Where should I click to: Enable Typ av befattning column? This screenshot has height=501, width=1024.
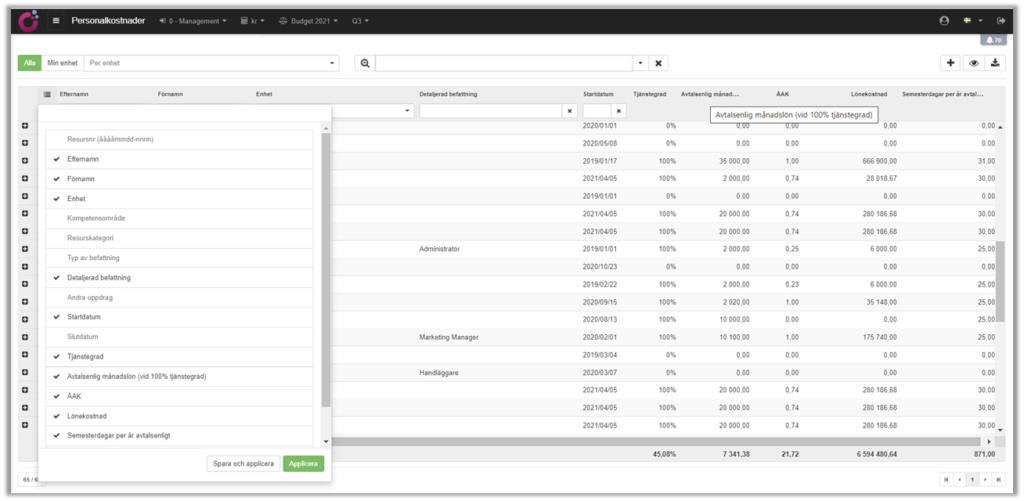(179, 258)
